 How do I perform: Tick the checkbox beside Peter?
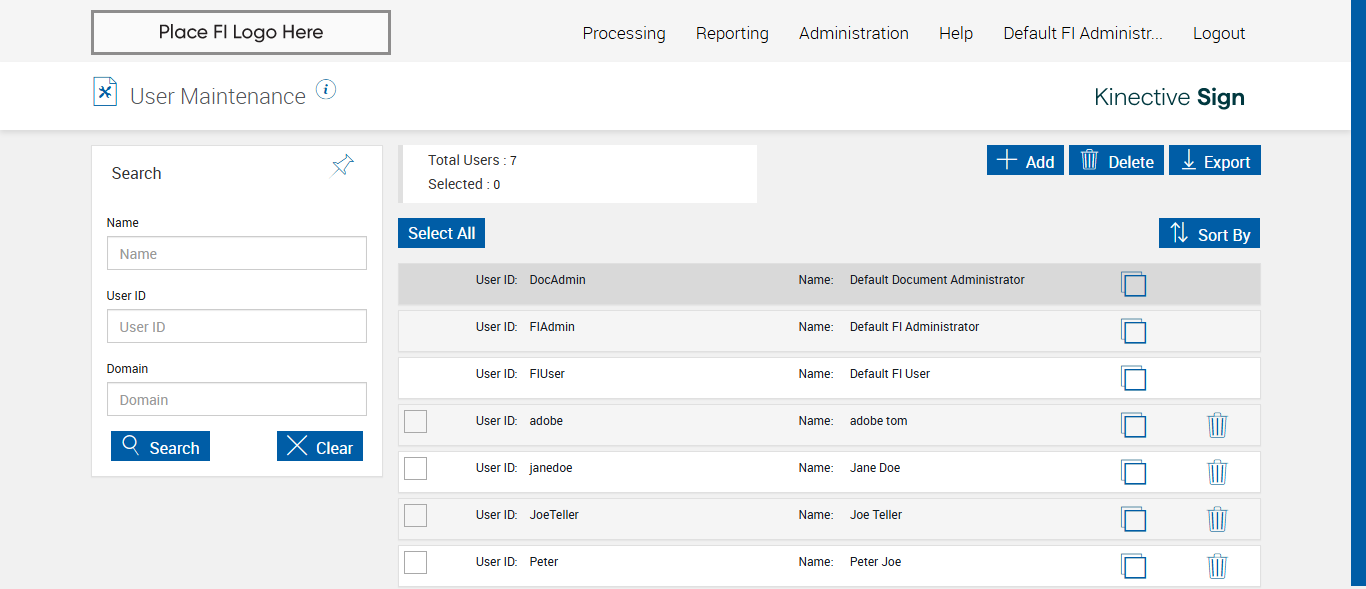click(x=415, y=563)
